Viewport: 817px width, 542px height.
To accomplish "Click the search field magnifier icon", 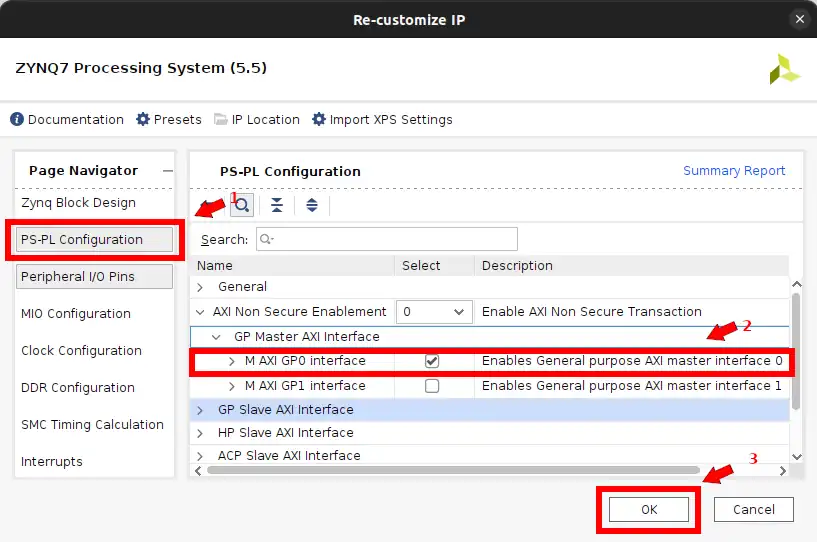I will pos(266,239).
